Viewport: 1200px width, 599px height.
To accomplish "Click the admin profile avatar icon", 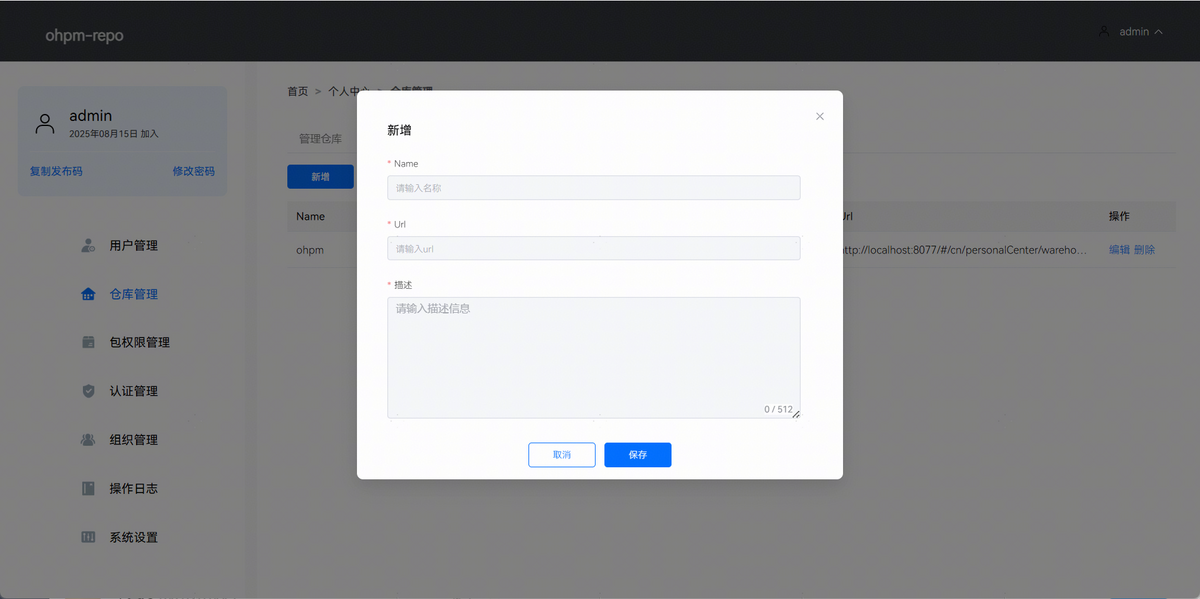I will 45,123.
